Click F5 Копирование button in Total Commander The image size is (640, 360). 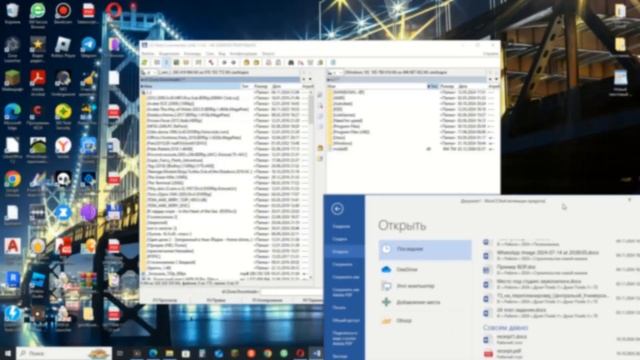pyautogui.click(x=267, y=300)
